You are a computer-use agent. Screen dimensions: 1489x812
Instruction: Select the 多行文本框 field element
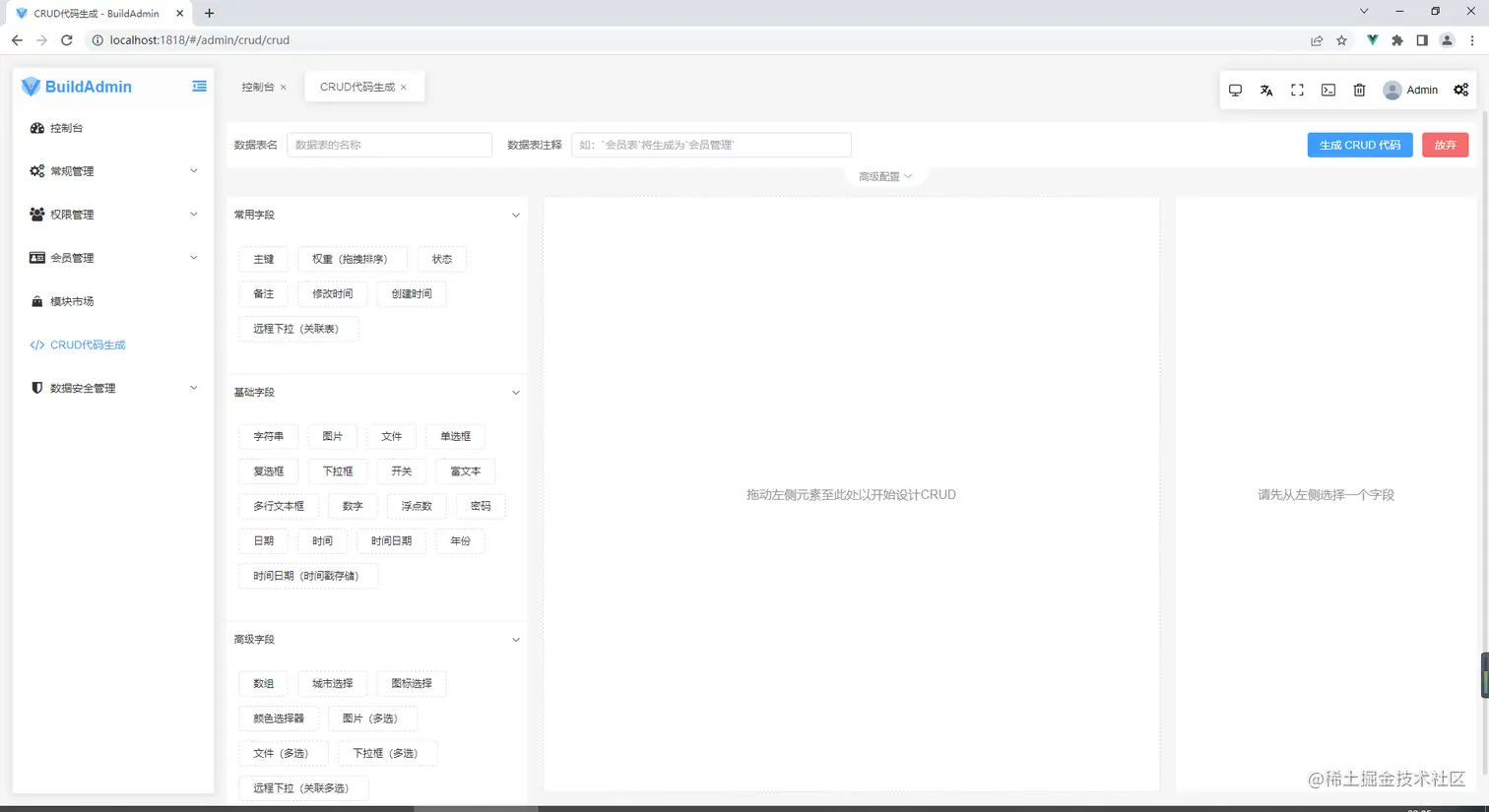(x=279, y=506)
